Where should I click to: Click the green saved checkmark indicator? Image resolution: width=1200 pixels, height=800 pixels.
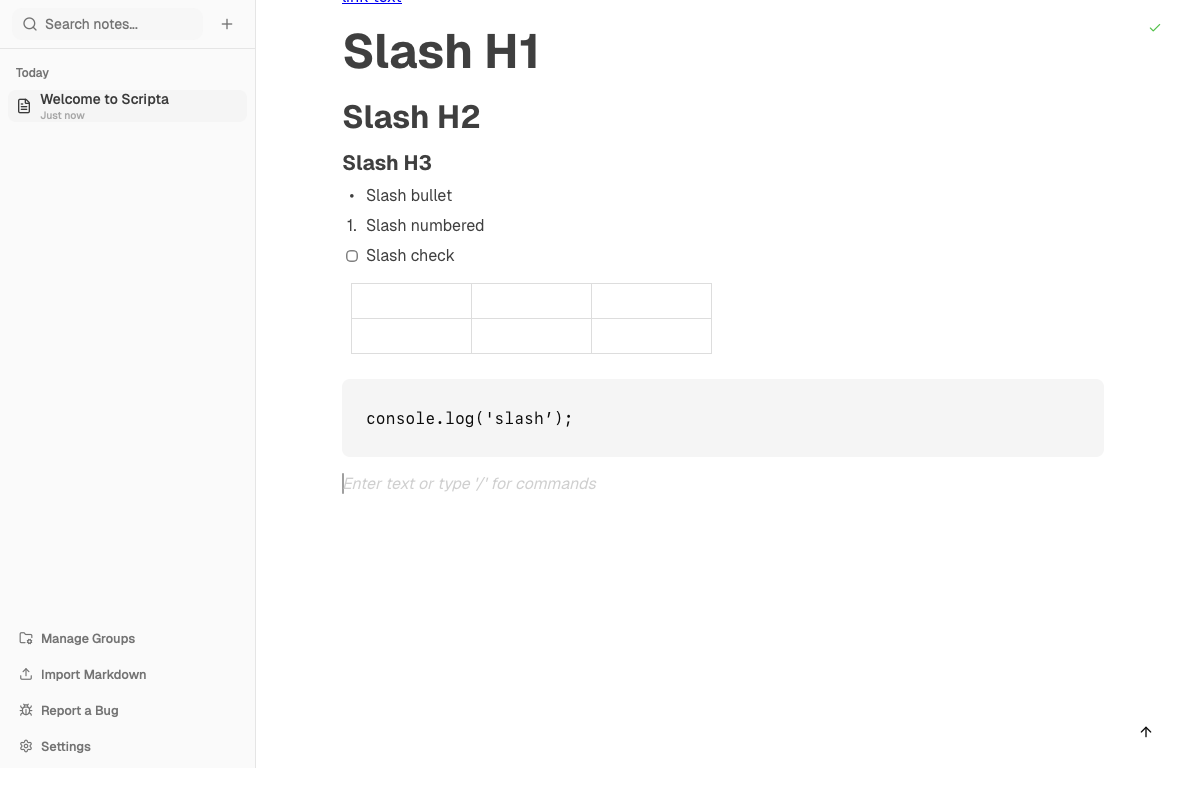pyautogui.click(x=1155, y=28)
